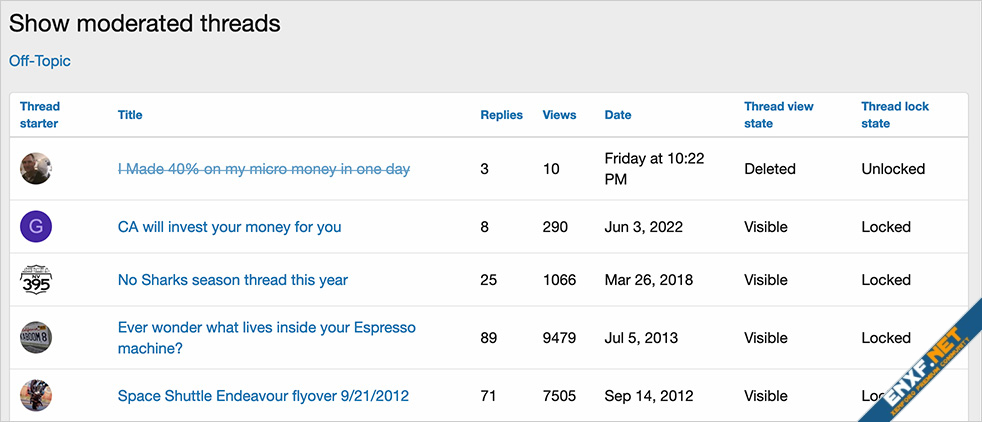982x422 pixels.
Task: Open 'CA will invest your money for you' thread
Action: (x=229, y=227)
